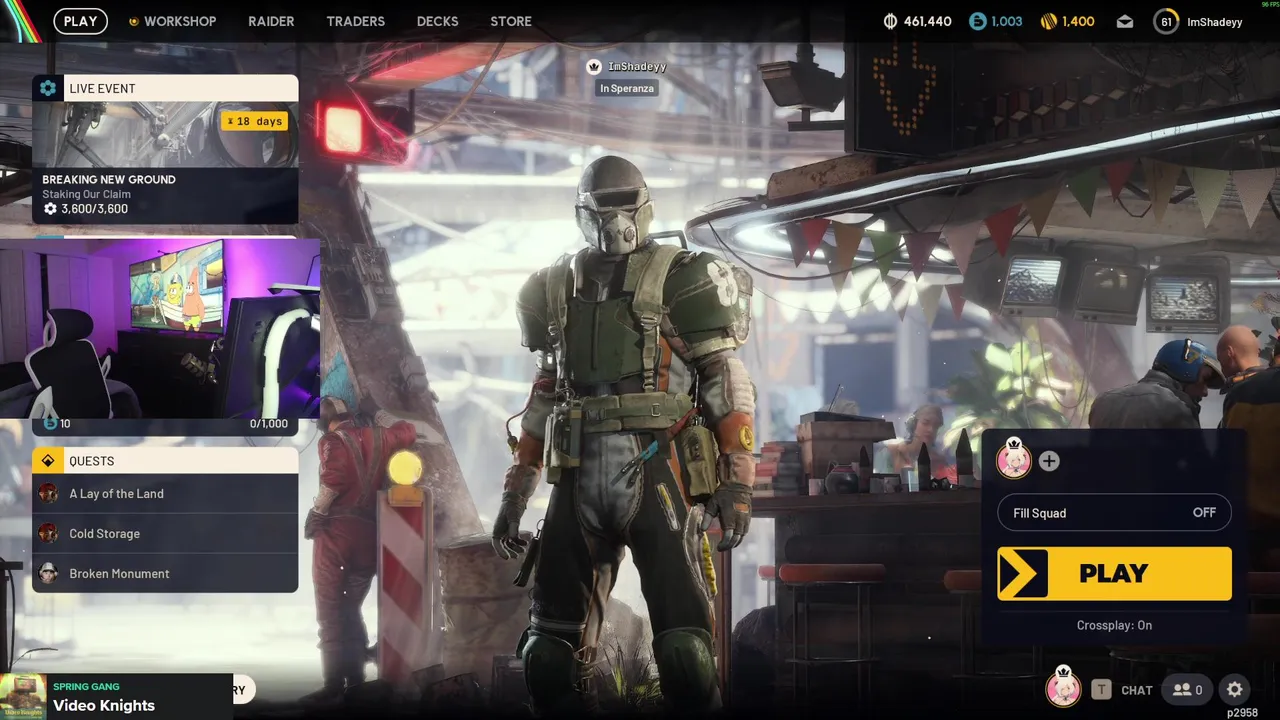
Task: Open the PLAY tab in top navigation
Action: pyautogui.click(x=80, y=21)
